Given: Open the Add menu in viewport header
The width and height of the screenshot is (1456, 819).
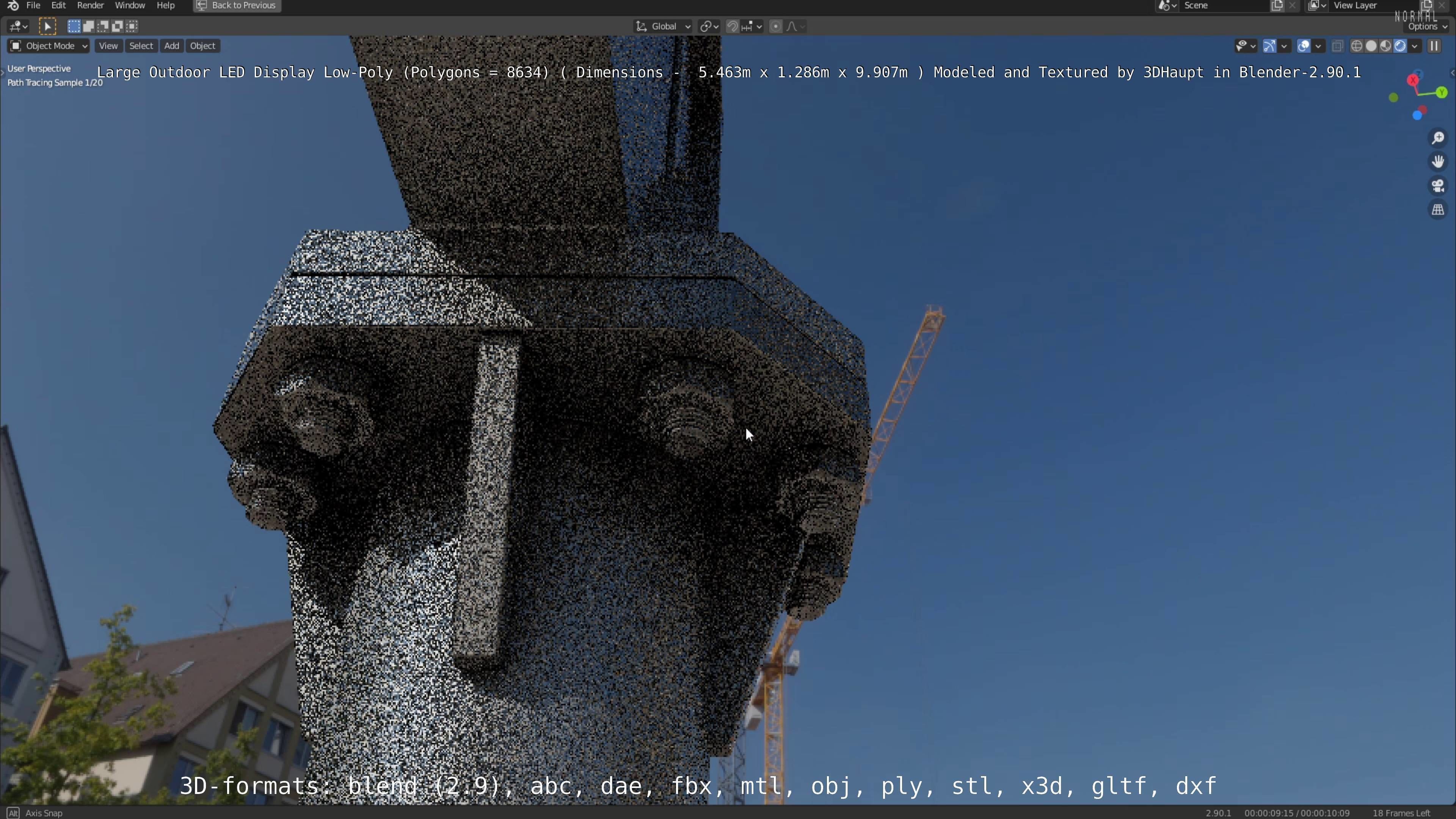Looking at the screenshot, I should point(171,46).
